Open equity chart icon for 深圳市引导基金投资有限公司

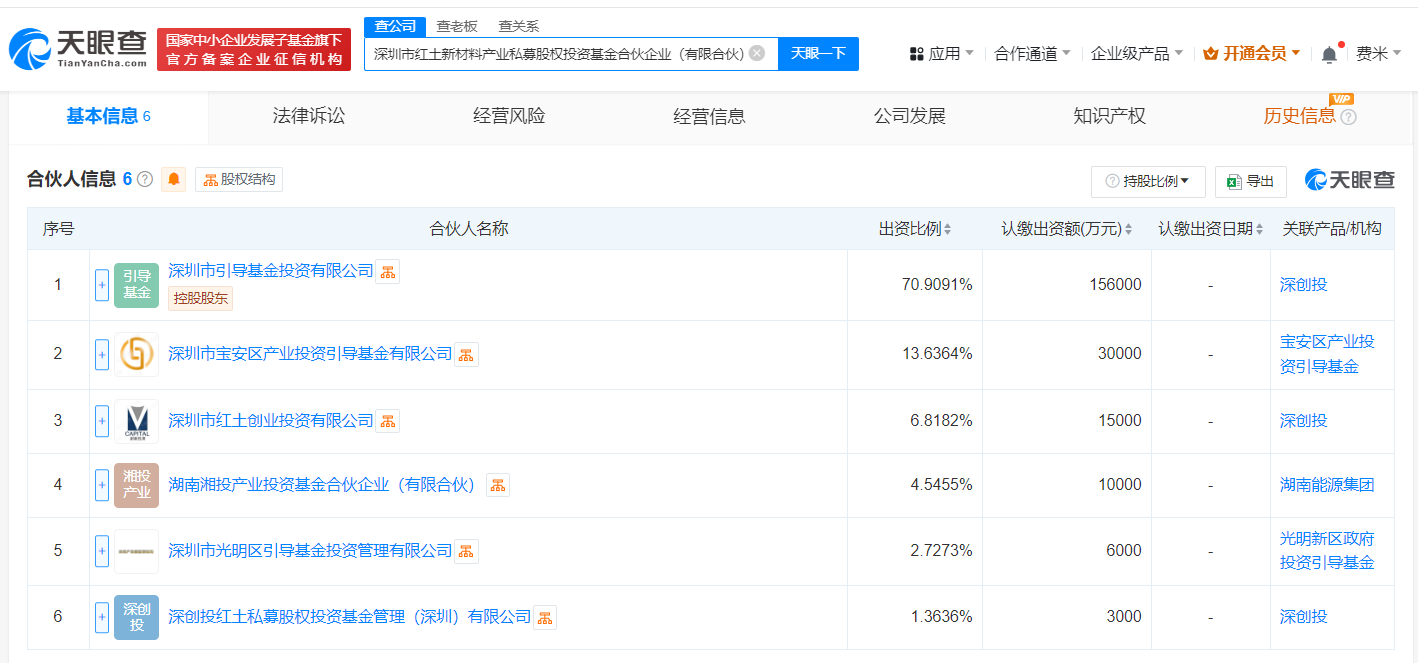tap(388, 271)
